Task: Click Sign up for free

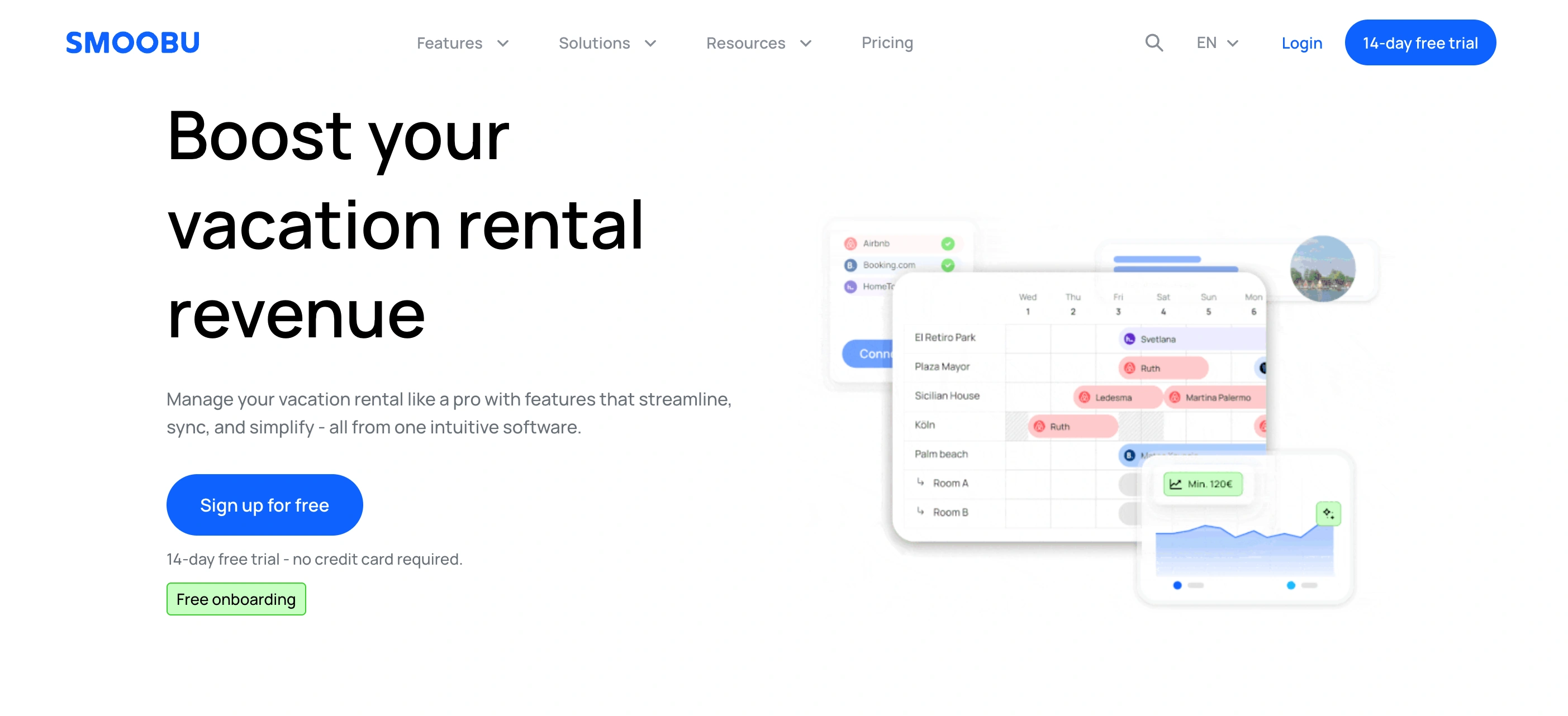Action: [265, 505]
